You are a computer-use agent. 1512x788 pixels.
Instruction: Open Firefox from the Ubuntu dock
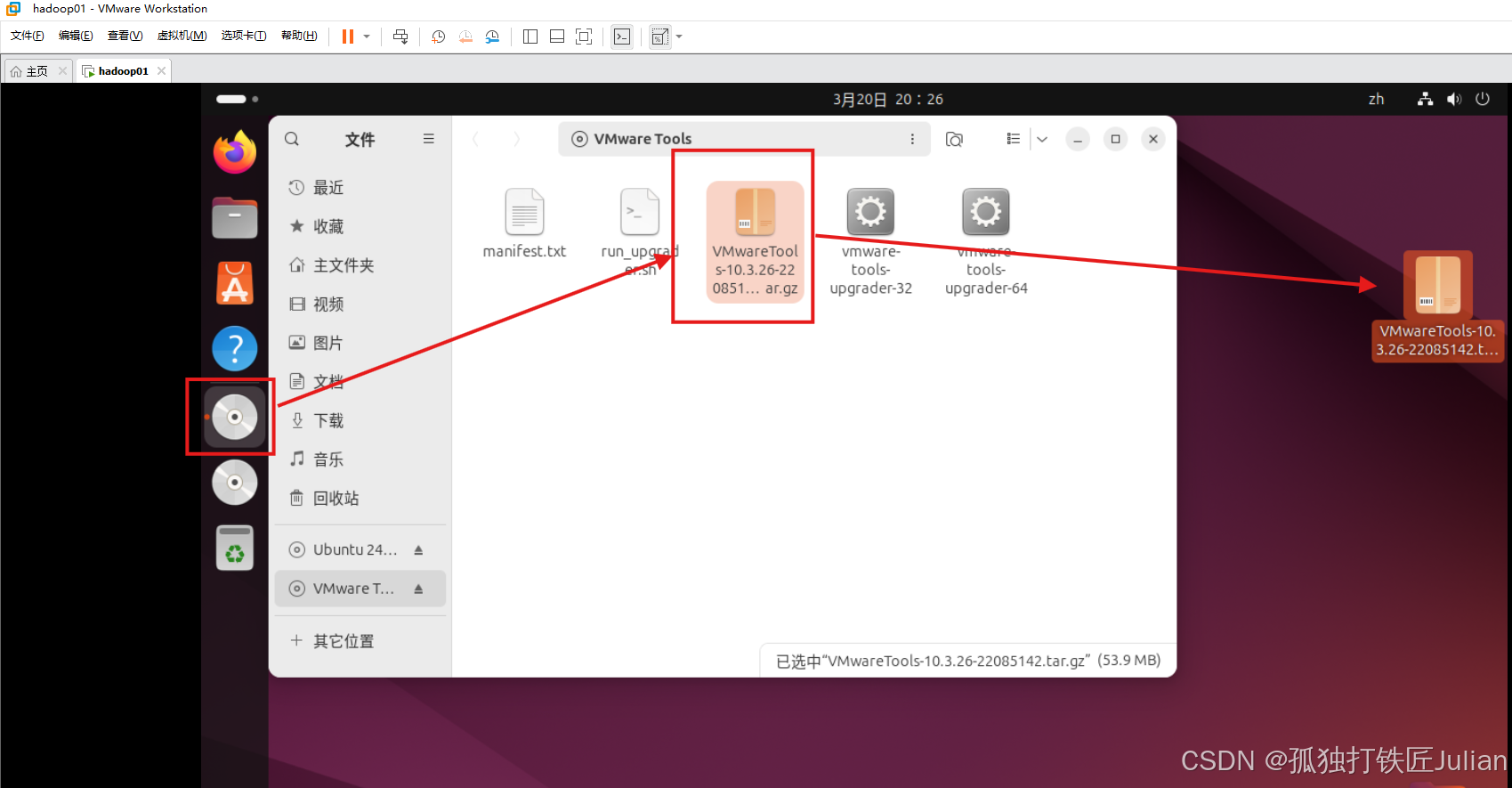click(x=235, y=153)
